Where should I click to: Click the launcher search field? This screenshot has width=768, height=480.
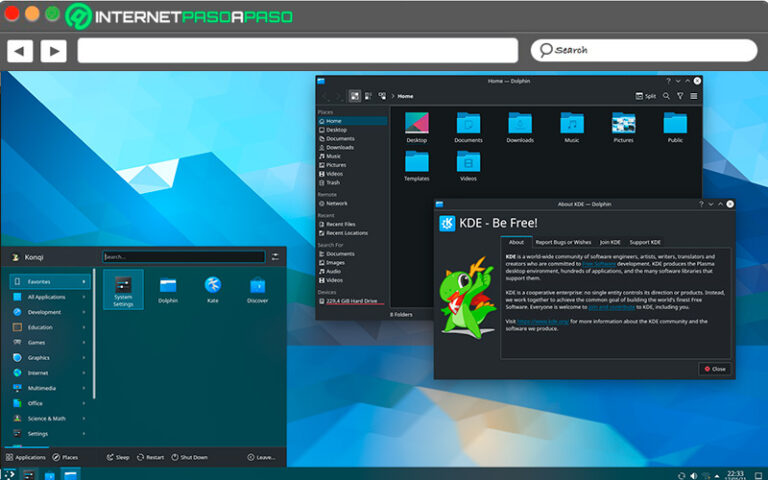[x=184, y=257]
